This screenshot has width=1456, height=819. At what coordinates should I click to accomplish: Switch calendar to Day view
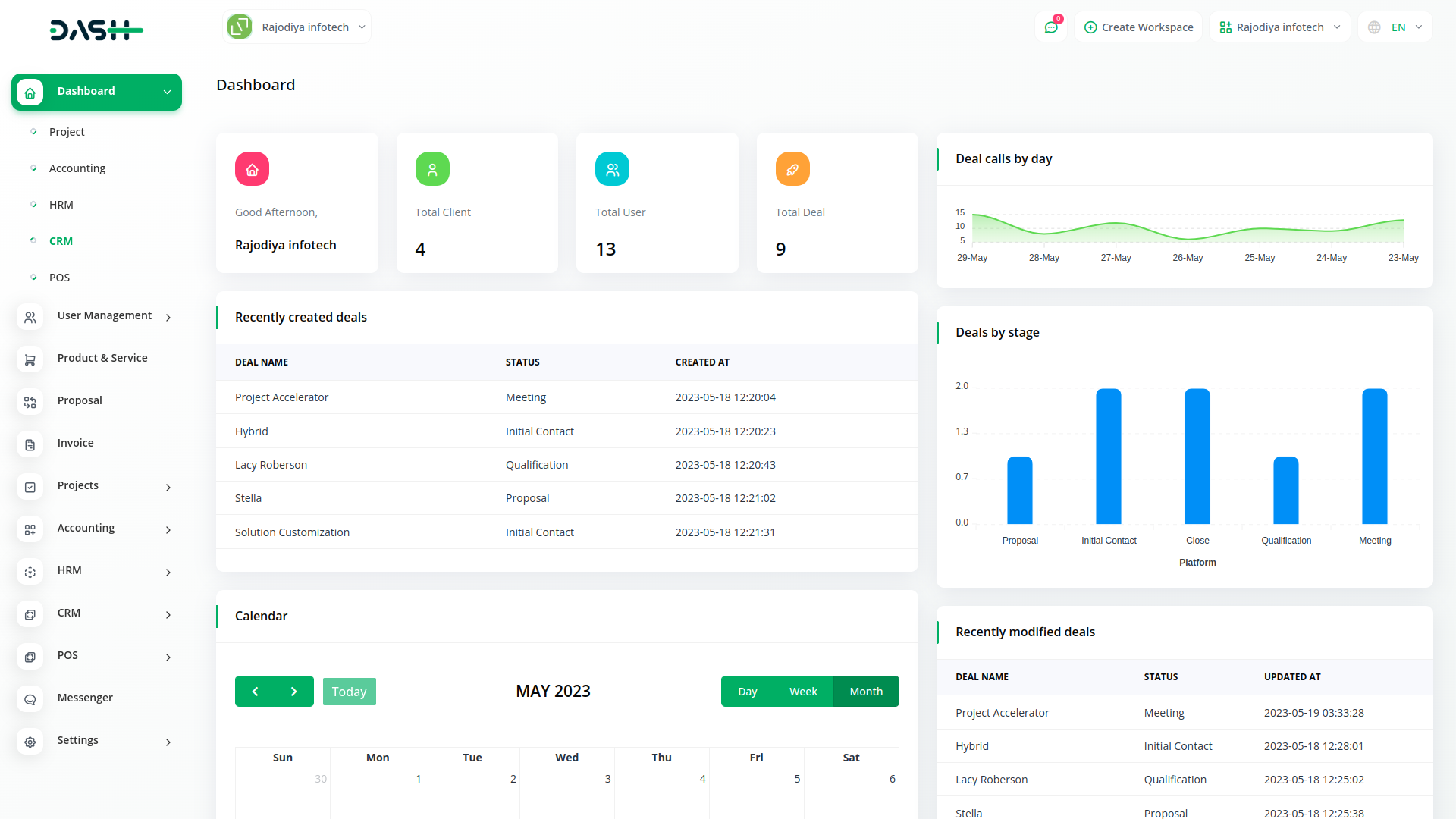click(747, 691)
